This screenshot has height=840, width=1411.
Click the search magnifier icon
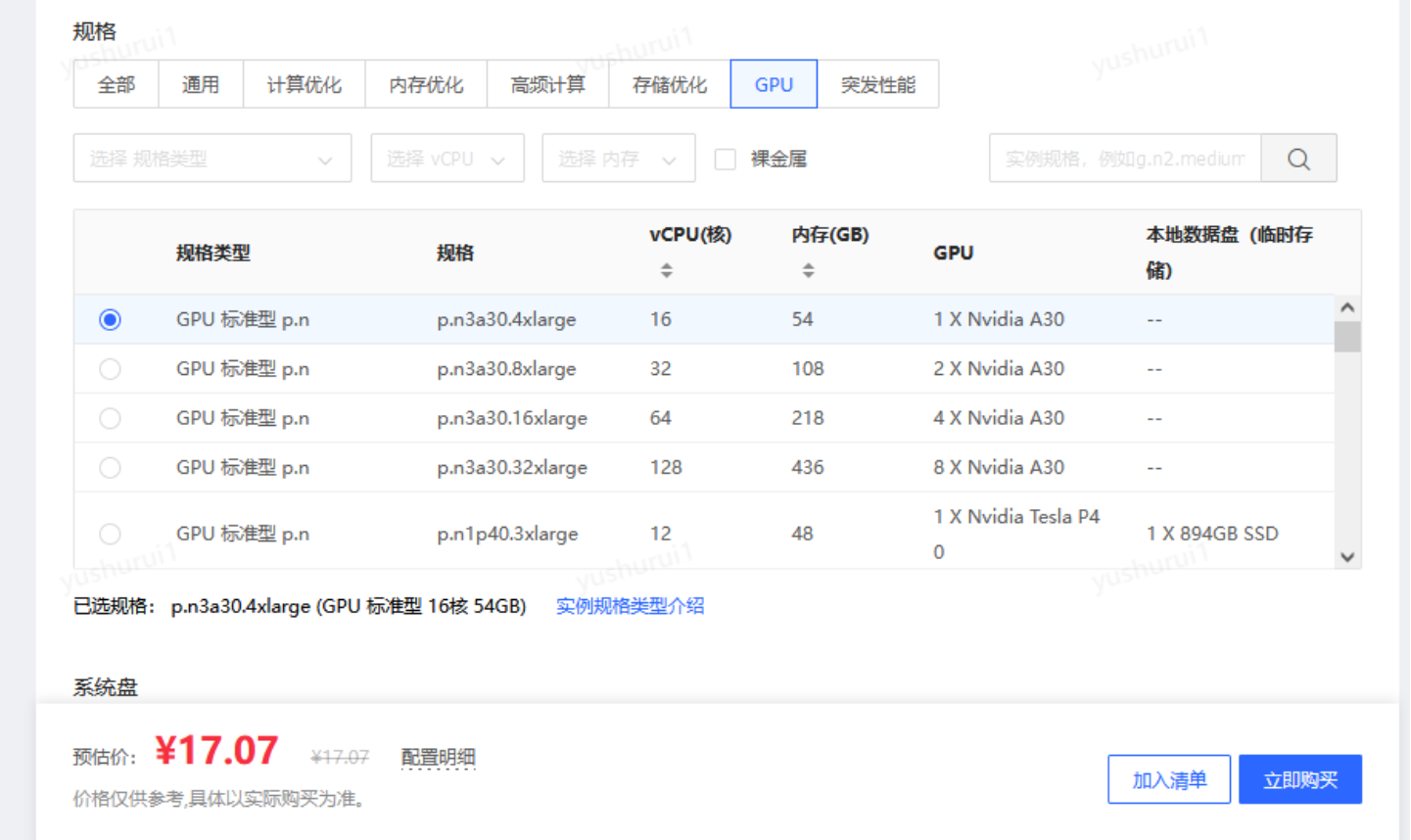click(x=1297, y=158)
